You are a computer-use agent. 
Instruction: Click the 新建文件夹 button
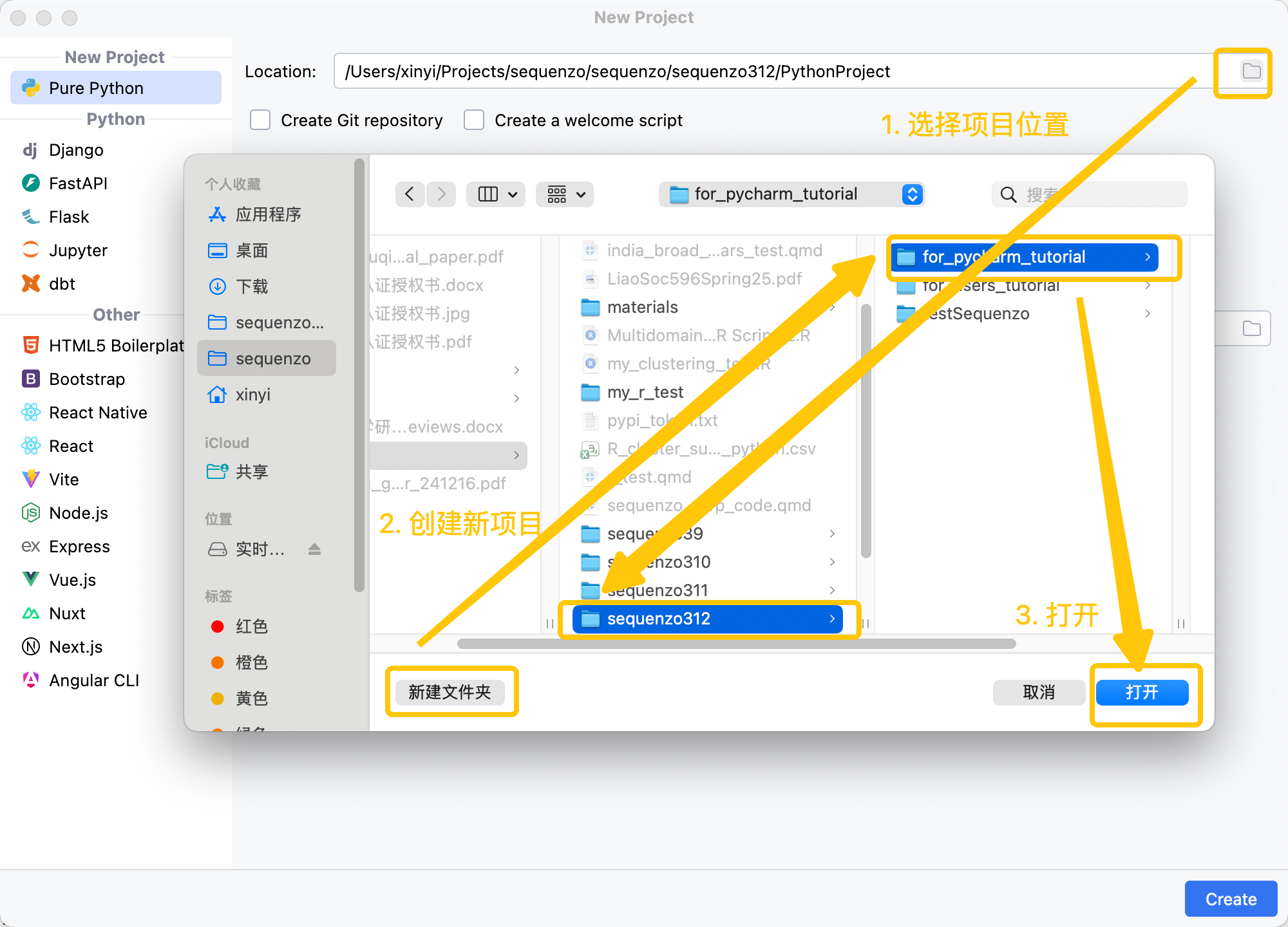tap(450, 692)
